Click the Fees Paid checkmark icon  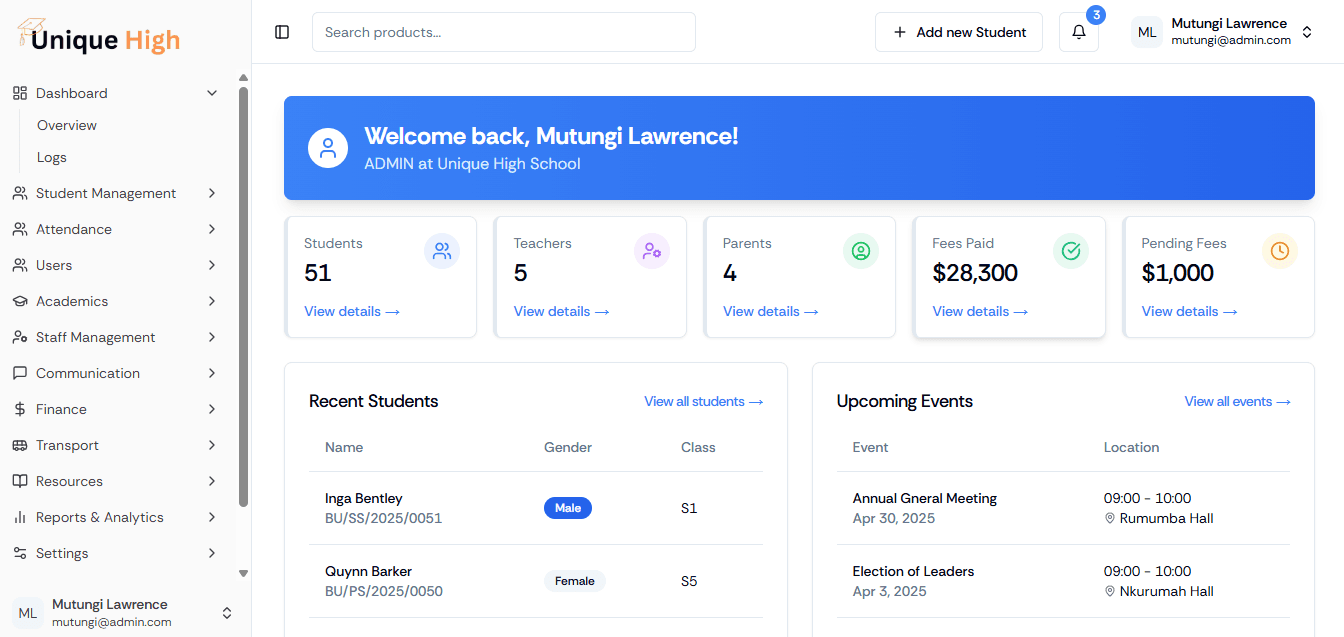click(x=1071, y=251)
